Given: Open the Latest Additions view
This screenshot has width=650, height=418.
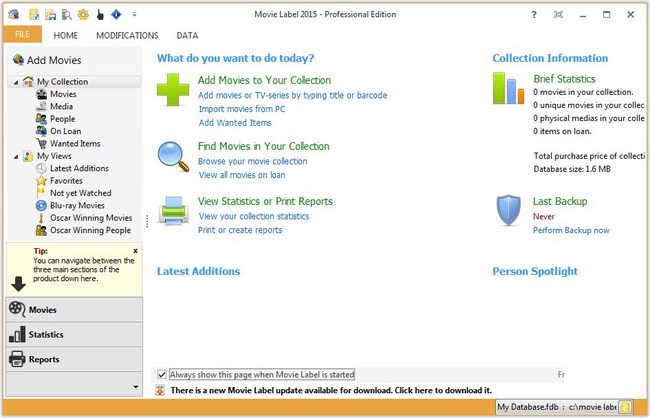Looking at the screenshot, I should pyautogui.click(x=73, y=168).
